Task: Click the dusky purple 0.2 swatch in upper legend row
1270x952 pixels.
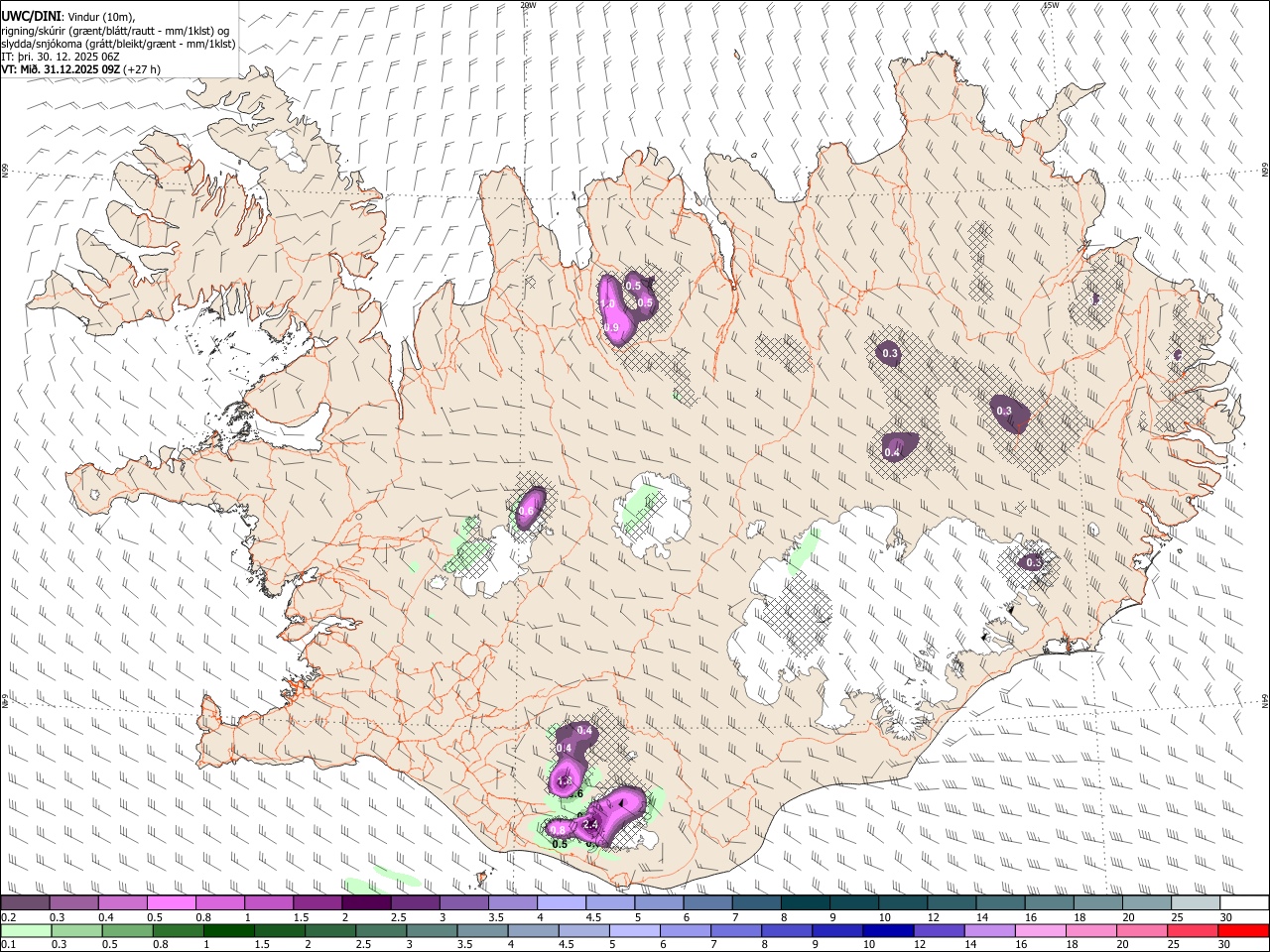Action: pos(25,903)
